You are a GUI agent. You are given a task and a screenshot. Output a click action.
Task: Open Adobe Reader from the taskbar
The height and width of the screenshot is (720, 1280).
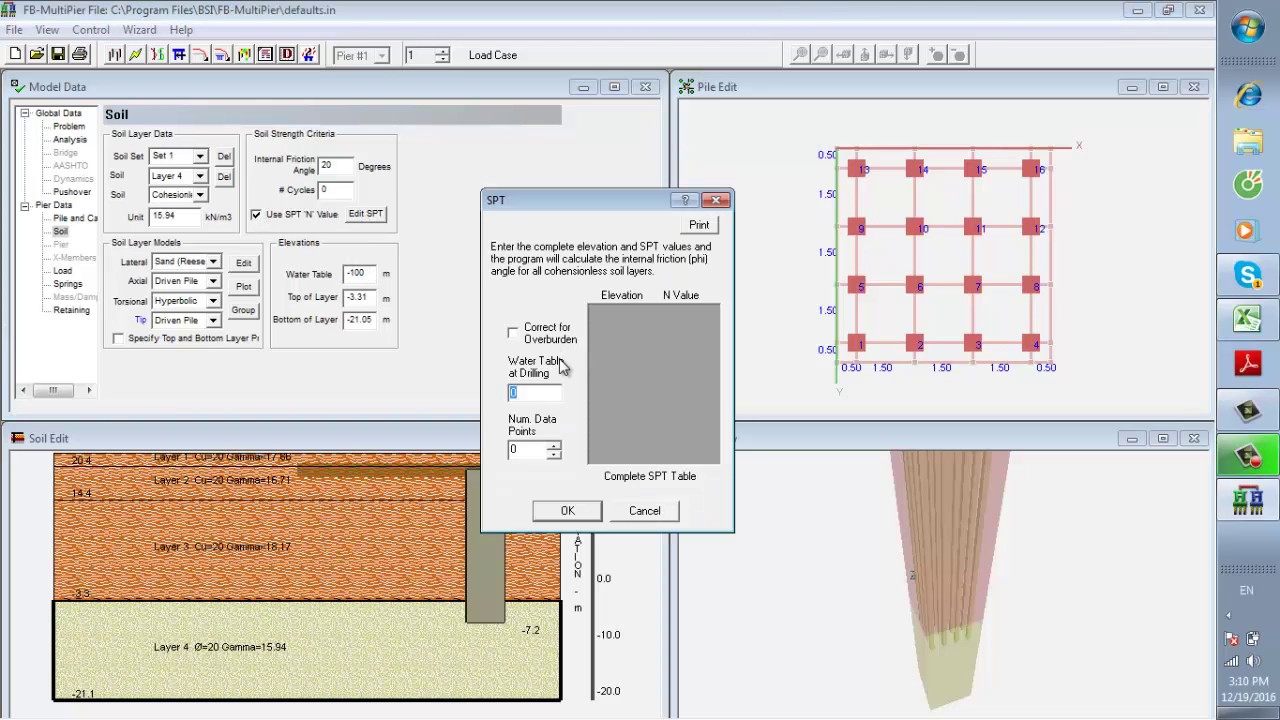(1247, 364)
